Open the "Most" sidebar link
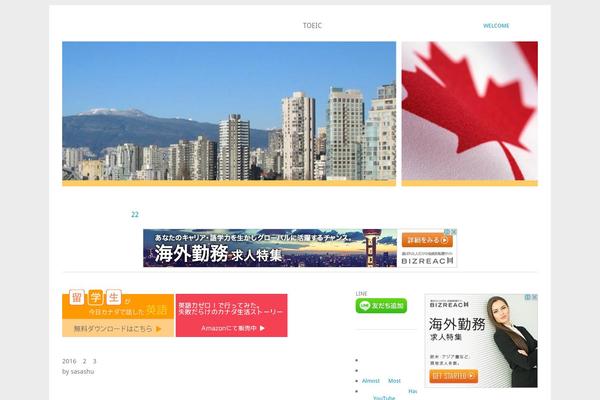 [x=394, y=381]
